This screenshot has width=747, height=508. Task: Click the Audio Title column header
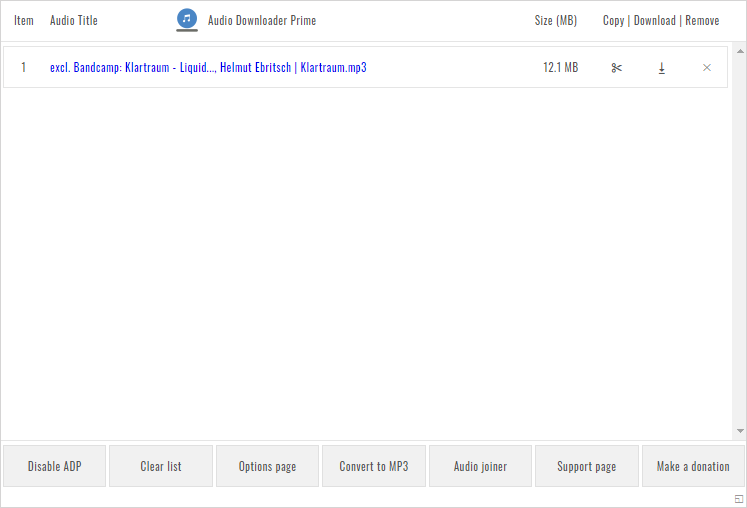click(x=74, y=20)
